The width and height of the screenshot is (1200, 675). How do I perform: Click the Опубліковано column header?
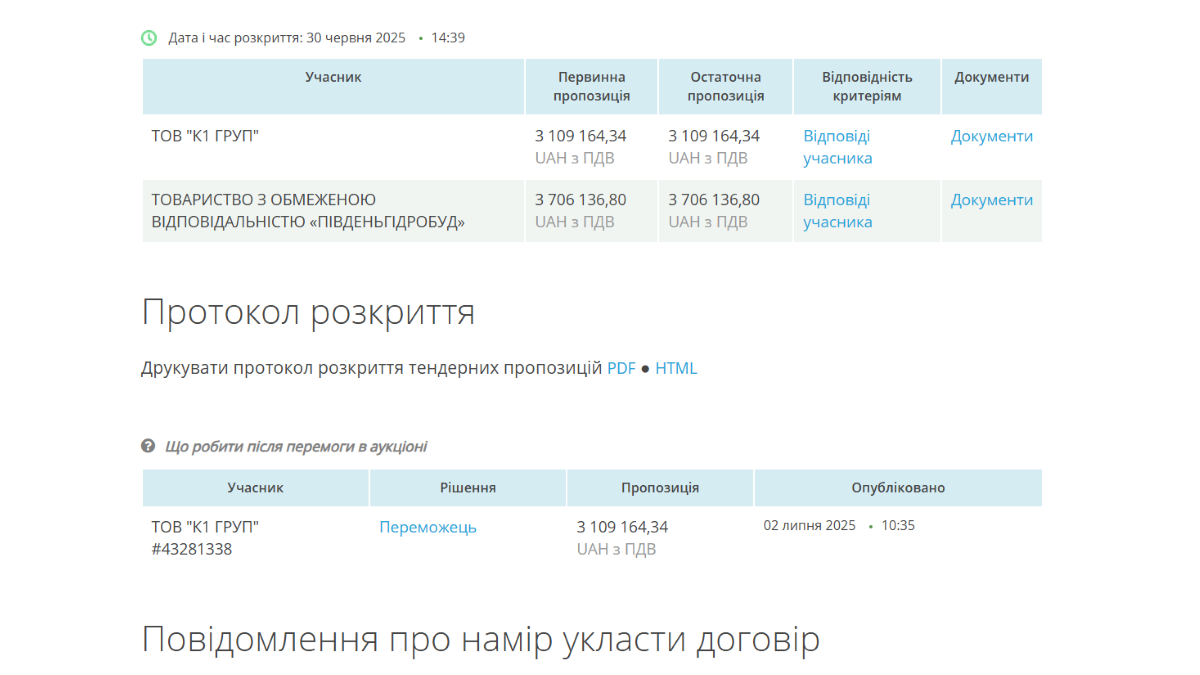point(898,488)
